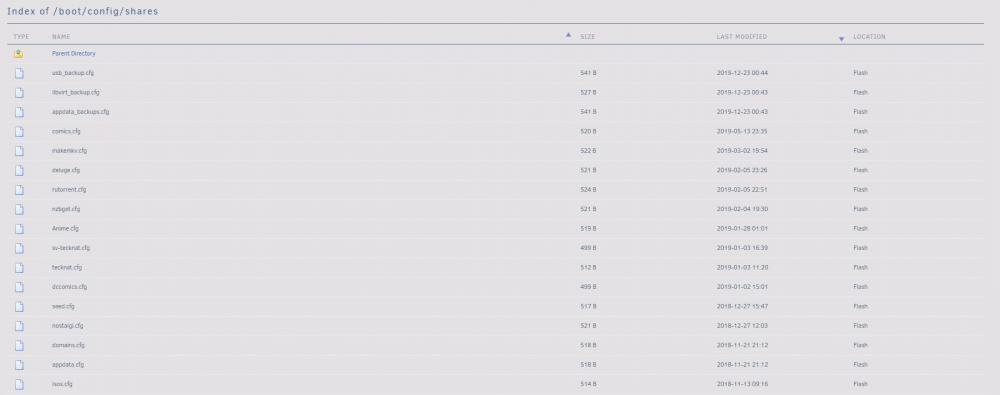Sort by the Type column header
The height and width of the screenshot is (395, 1000).
pyautogui.click(x=21, y=37)
